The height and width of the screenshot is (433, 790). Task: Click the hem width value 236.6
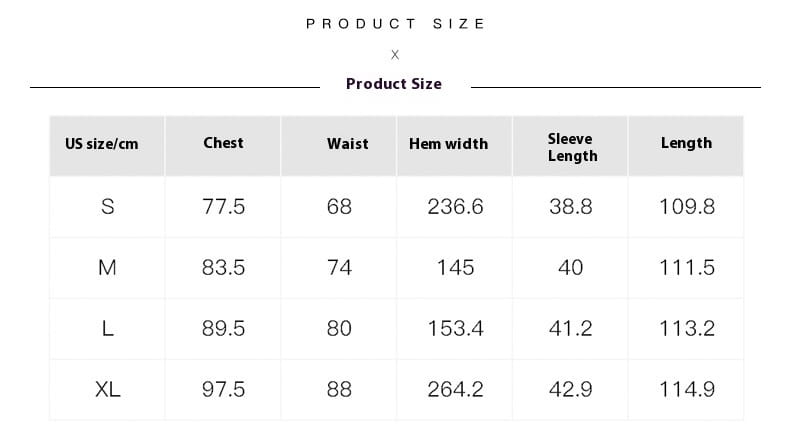tap(455, 207)
